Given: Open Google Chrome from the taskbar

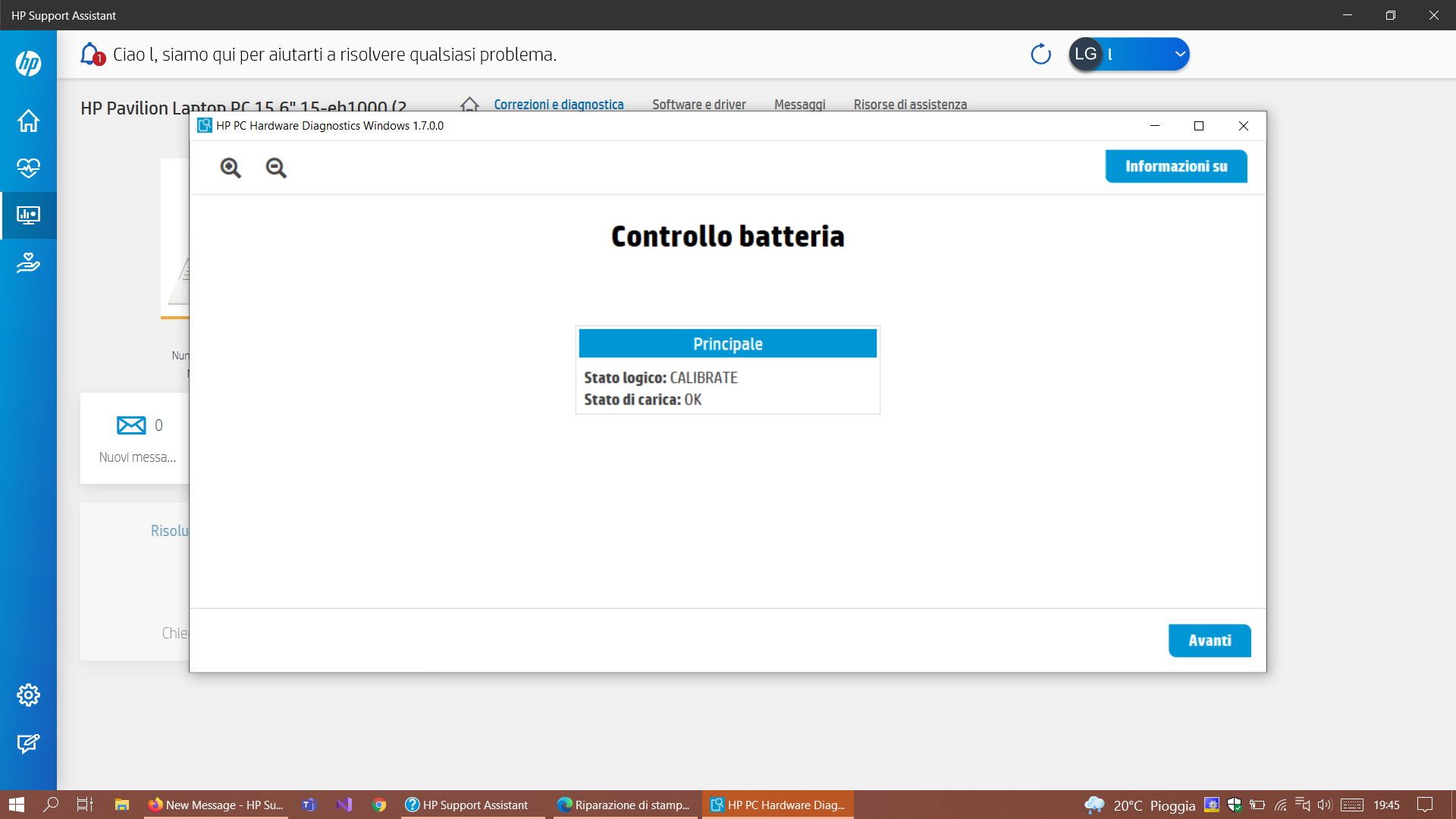Looking at the screenshot, I should tap(380, 805).
